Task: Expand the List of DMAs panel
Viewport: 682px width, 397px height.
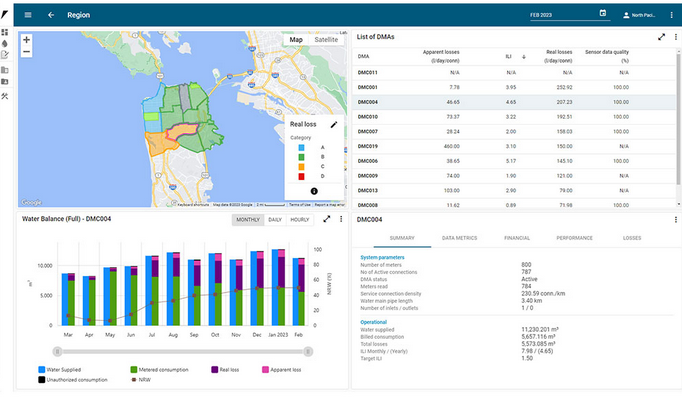Action: (x=662, y=37)
